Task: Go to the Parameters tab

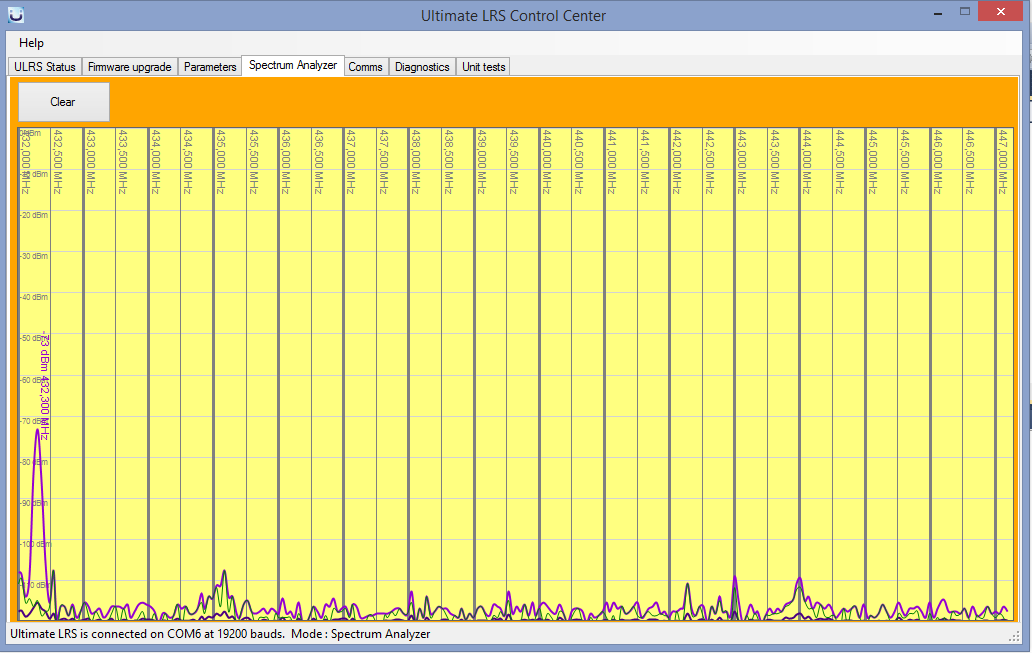Action: pos(210,66)
